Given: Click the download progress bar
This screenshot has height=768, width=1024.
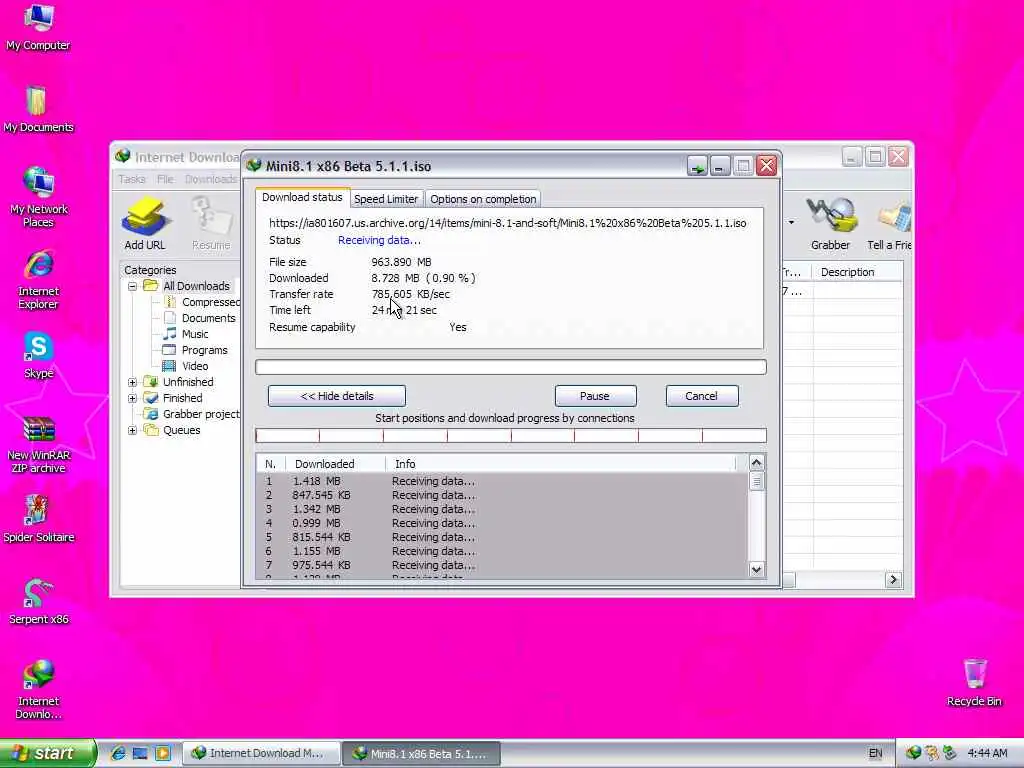Looking at the screenshot, I should (x=511, y=367).
